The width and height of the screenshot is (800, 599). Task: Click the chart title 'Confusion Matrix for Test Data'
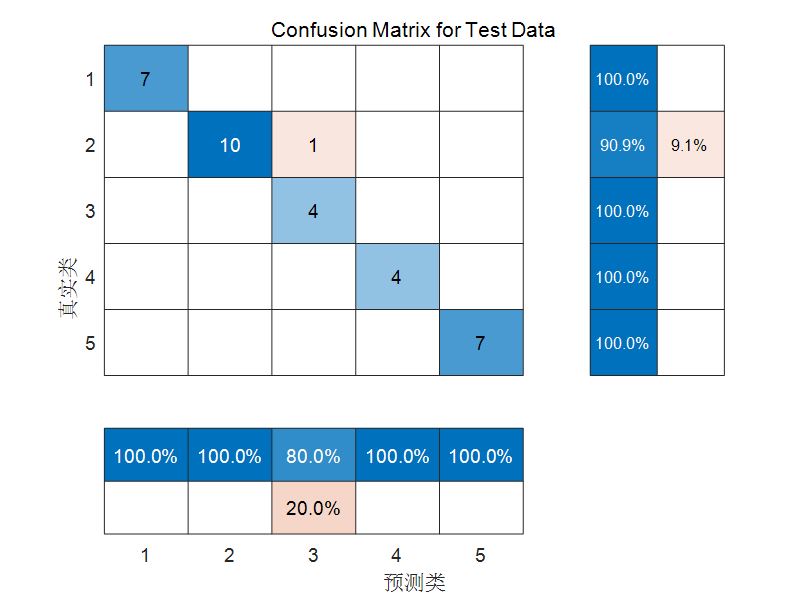[x=413, y=31]
